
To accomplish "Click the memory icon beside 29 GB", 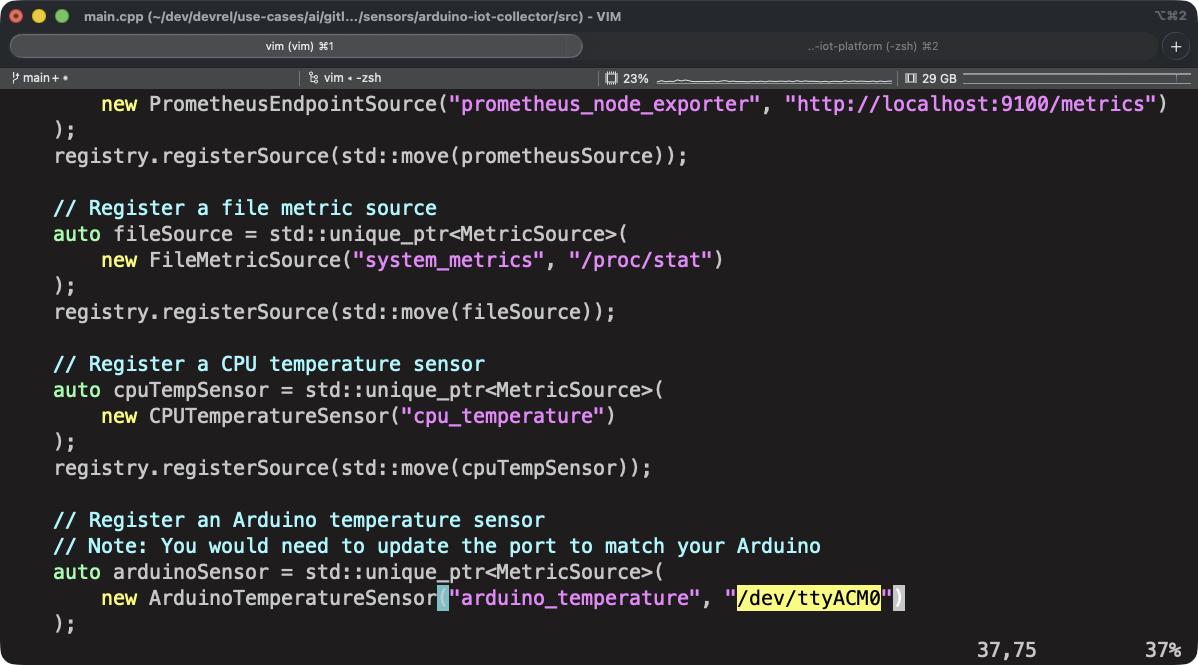I will click(x=911, y=78).
